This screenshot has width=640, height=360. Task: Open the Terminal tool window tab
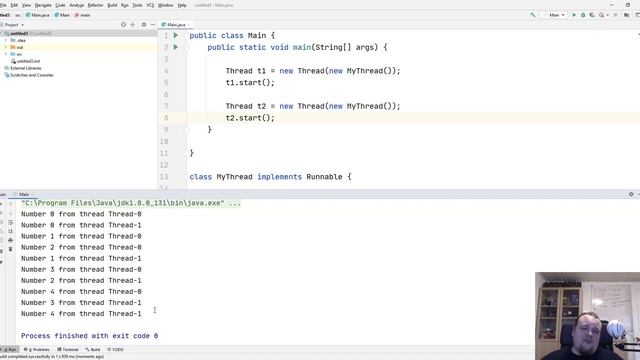[68, 349]
